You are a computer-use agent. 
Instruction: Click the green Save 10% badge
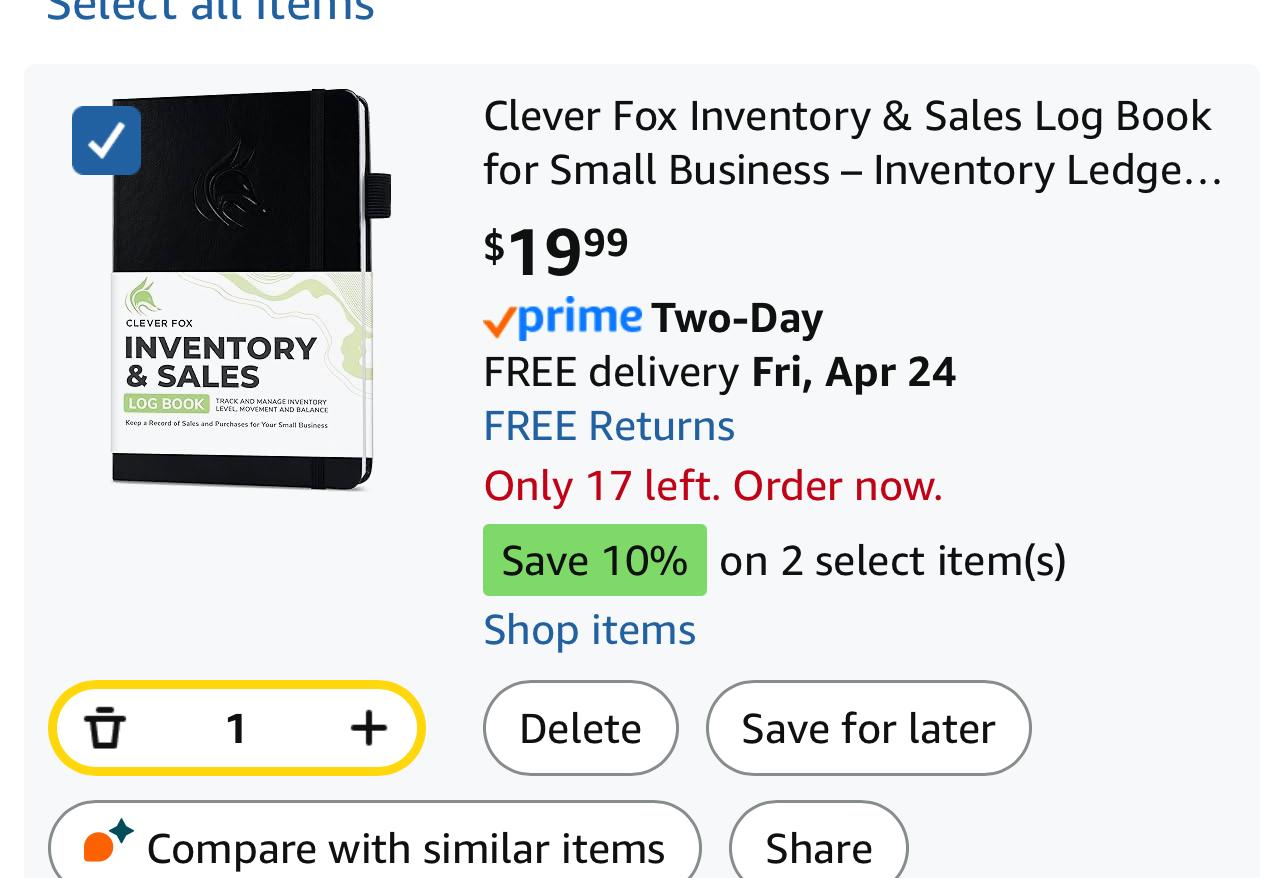pyautogui.click(x=594, y=560)
